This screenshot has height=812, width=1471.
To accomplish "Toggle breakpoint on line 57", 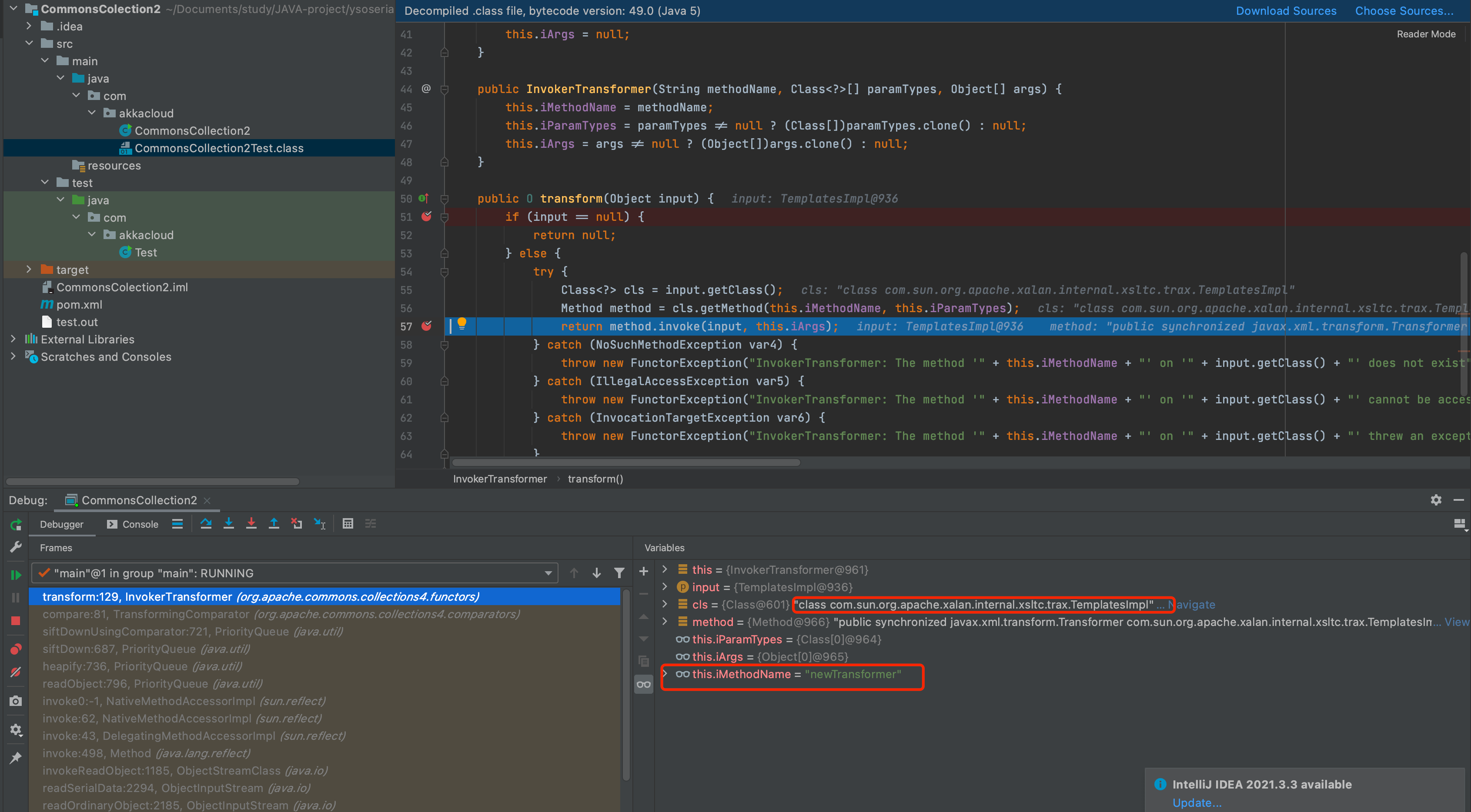I will point(427,326).
